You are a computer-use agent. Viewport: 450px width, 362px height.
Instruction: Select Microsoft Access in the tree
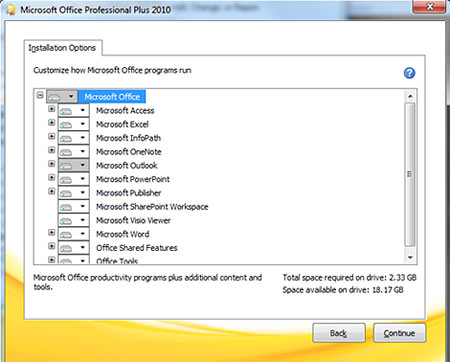point(125,110)
